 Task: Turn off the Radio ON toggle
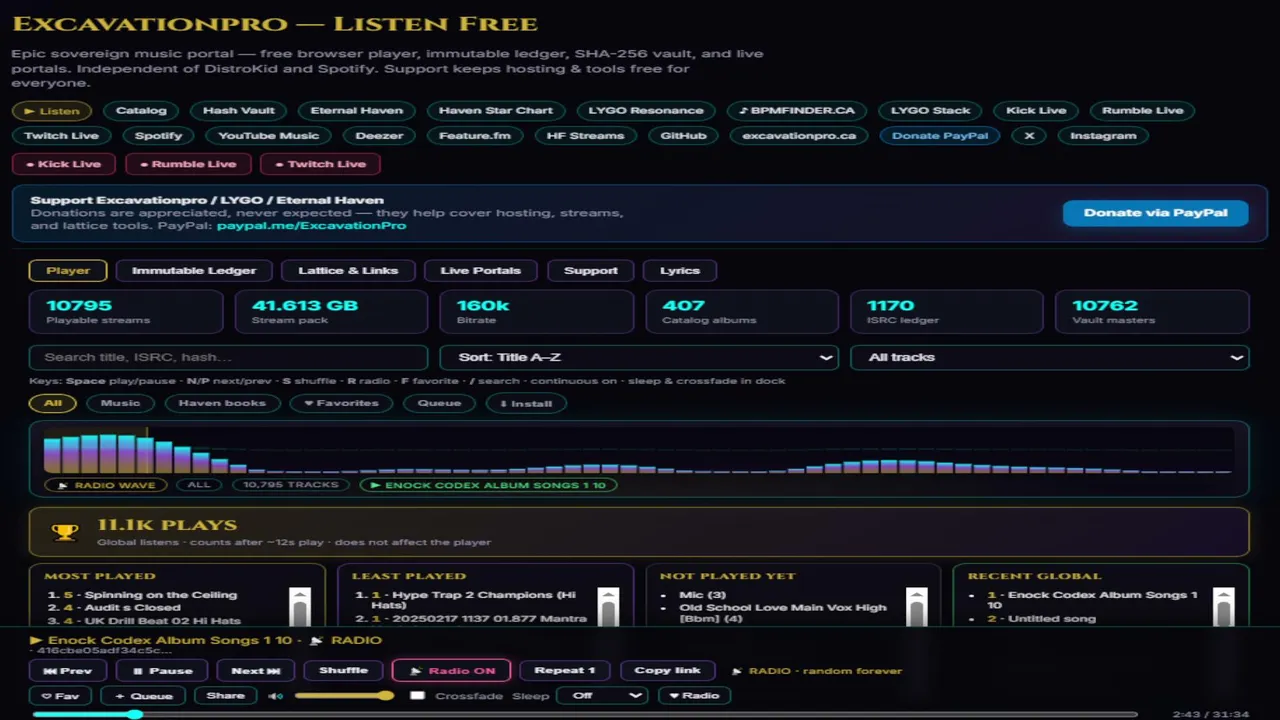[452, 671]
